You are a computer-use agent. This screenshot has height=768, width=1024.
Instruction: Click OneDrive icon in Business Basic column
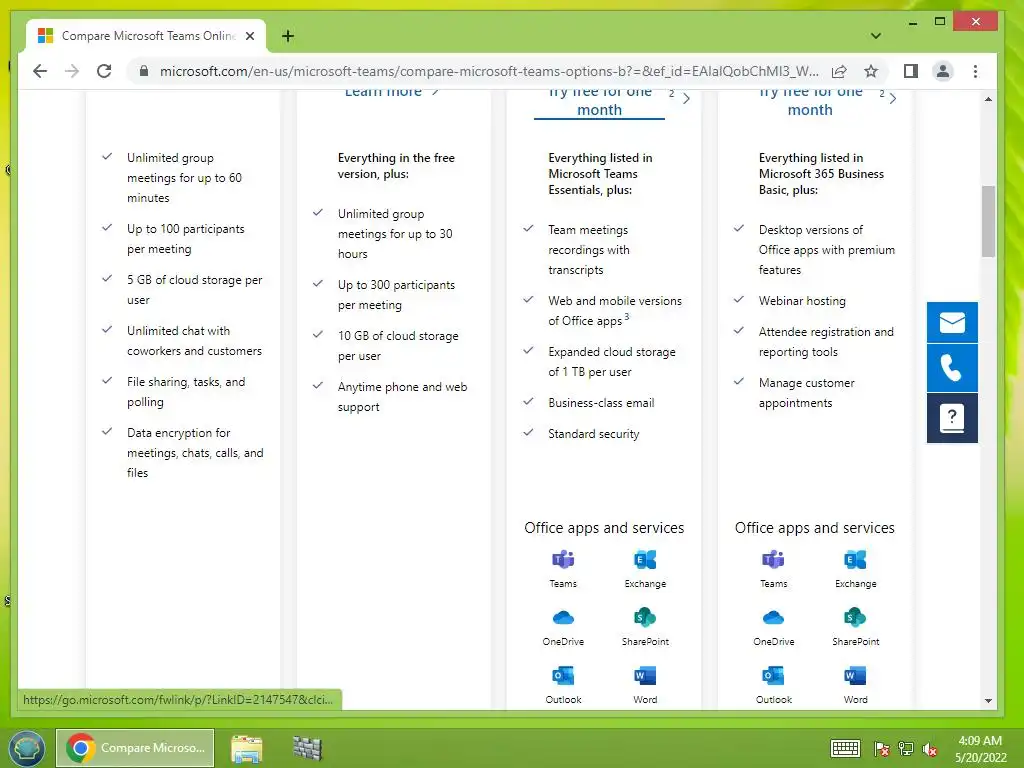tap(563, 617)
